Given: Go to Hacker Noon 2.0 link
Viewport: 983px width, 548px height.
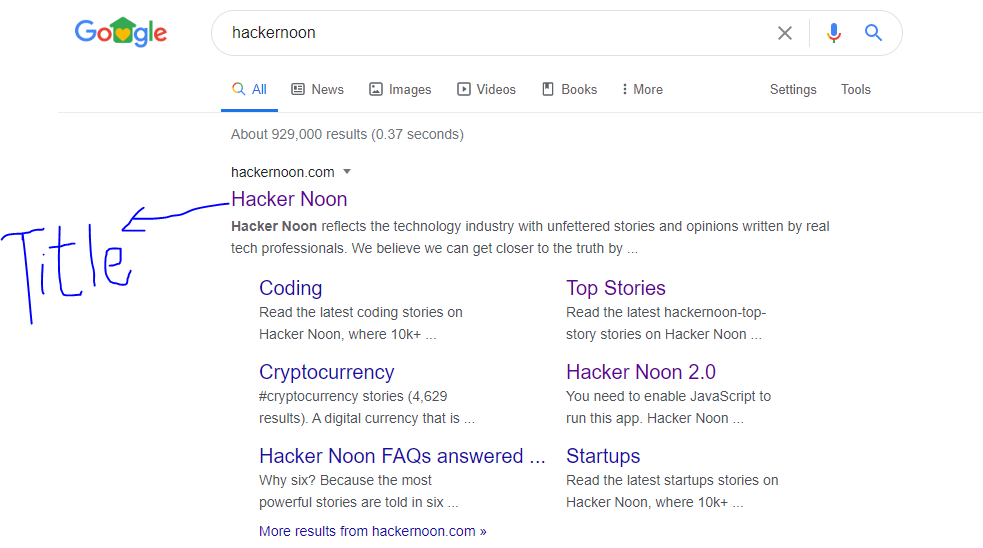Looking at the screenshot, I should (x=640, y=372).
